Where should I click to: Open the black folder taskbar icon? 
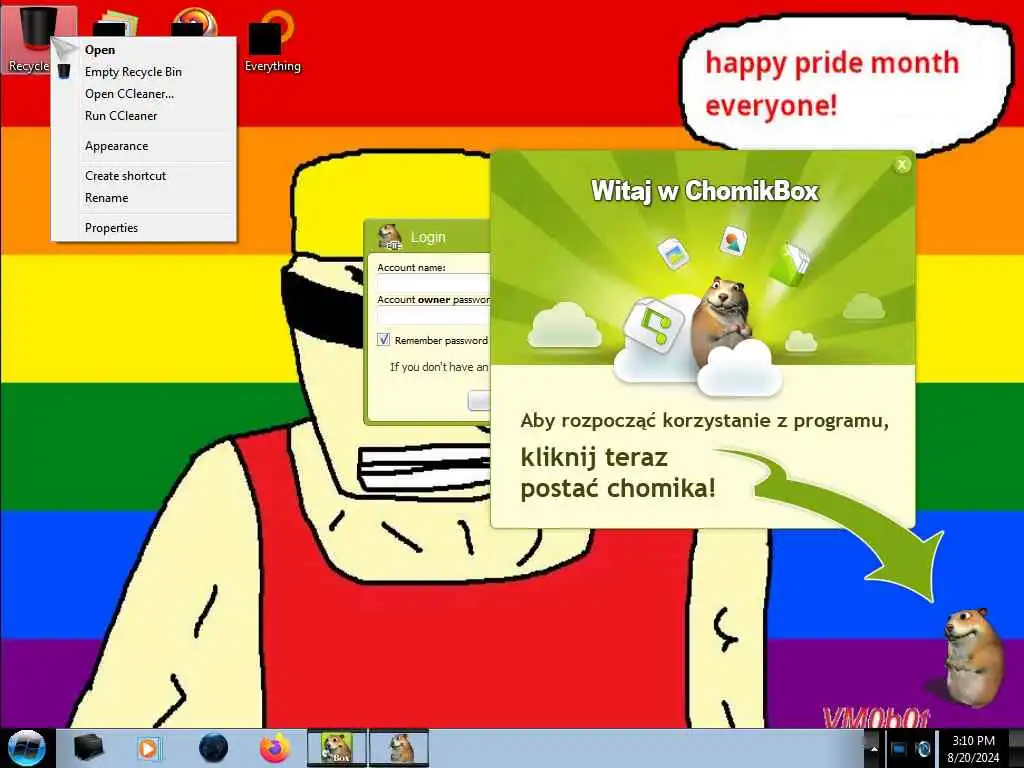coord(88,748)
